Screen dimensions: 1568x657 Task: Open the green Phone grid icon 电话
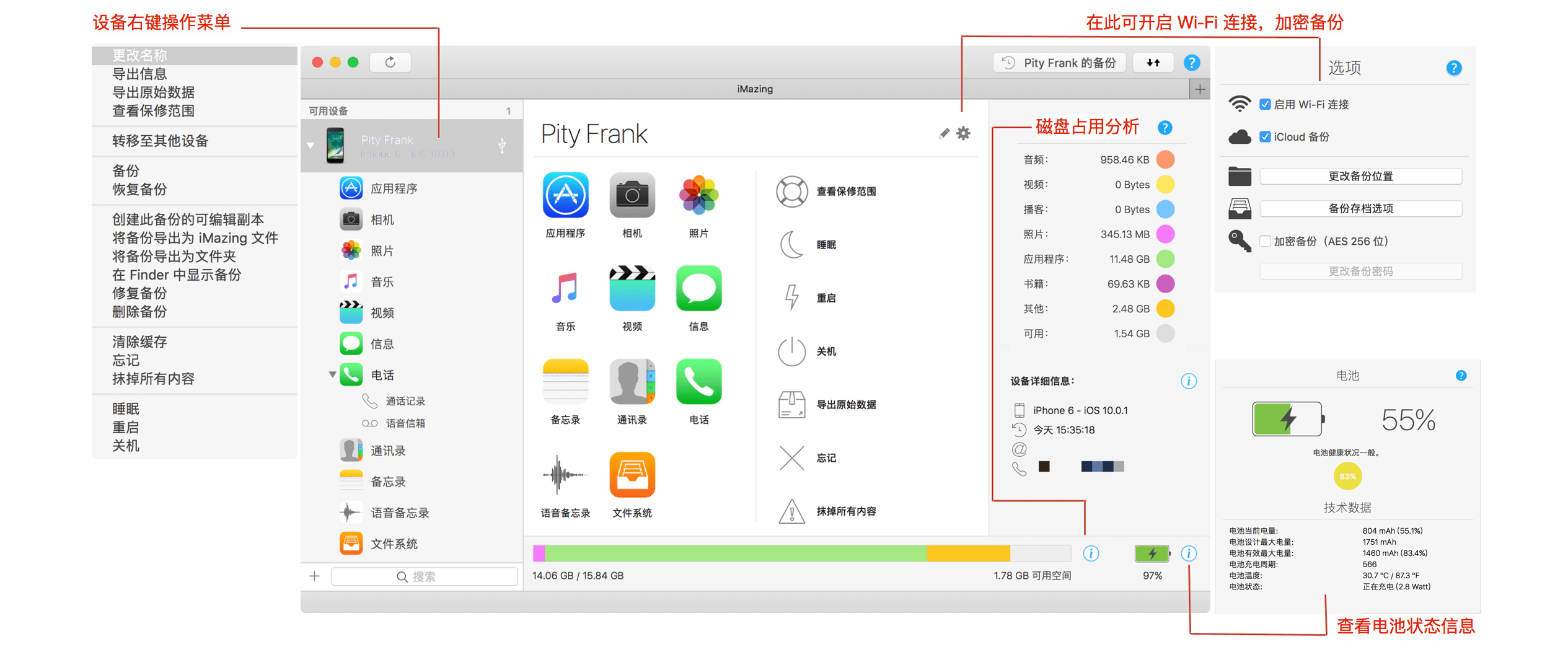698,381
